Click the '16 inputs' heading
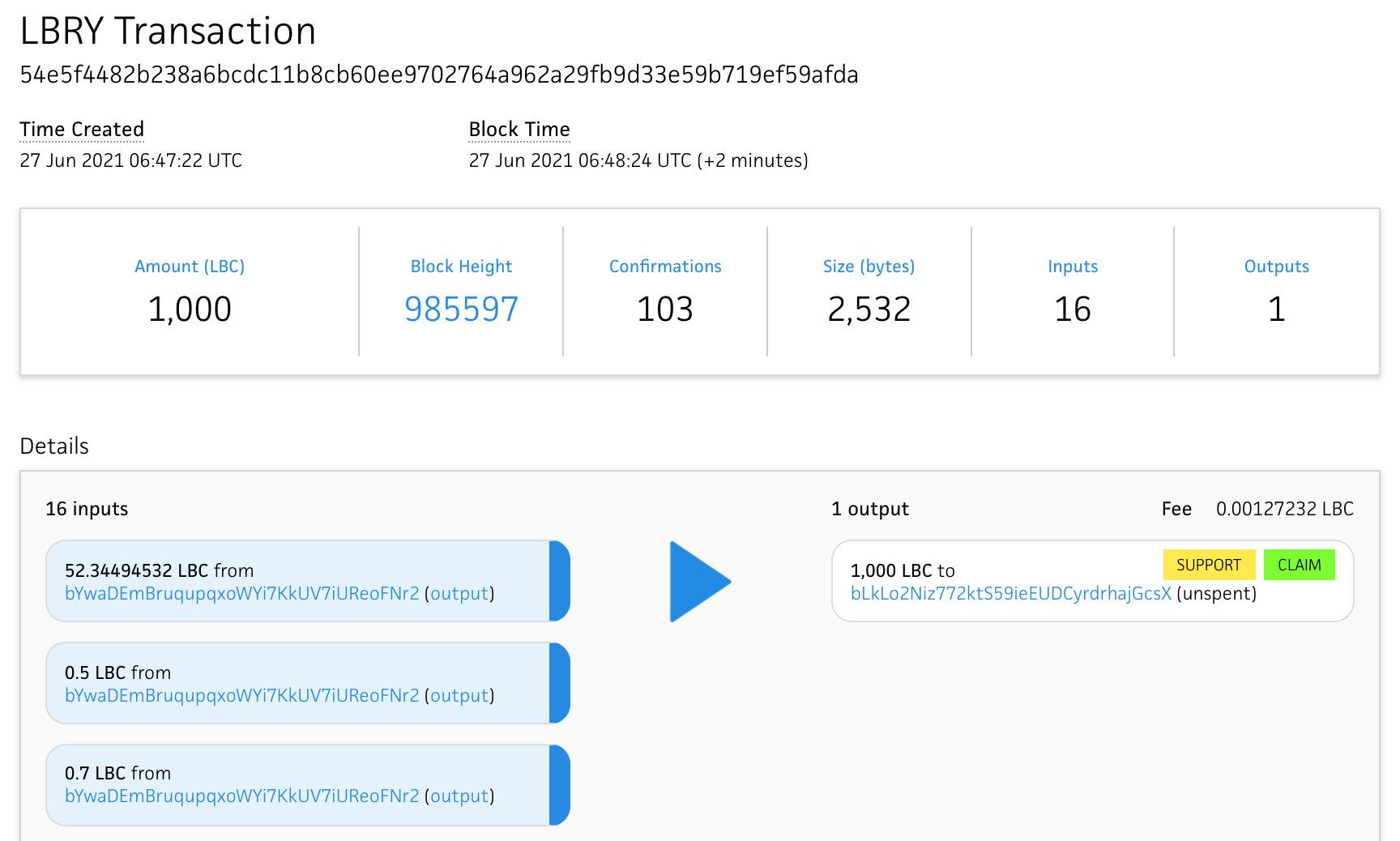The height and width of the screenshot is (841, 1400). (87, 509)
